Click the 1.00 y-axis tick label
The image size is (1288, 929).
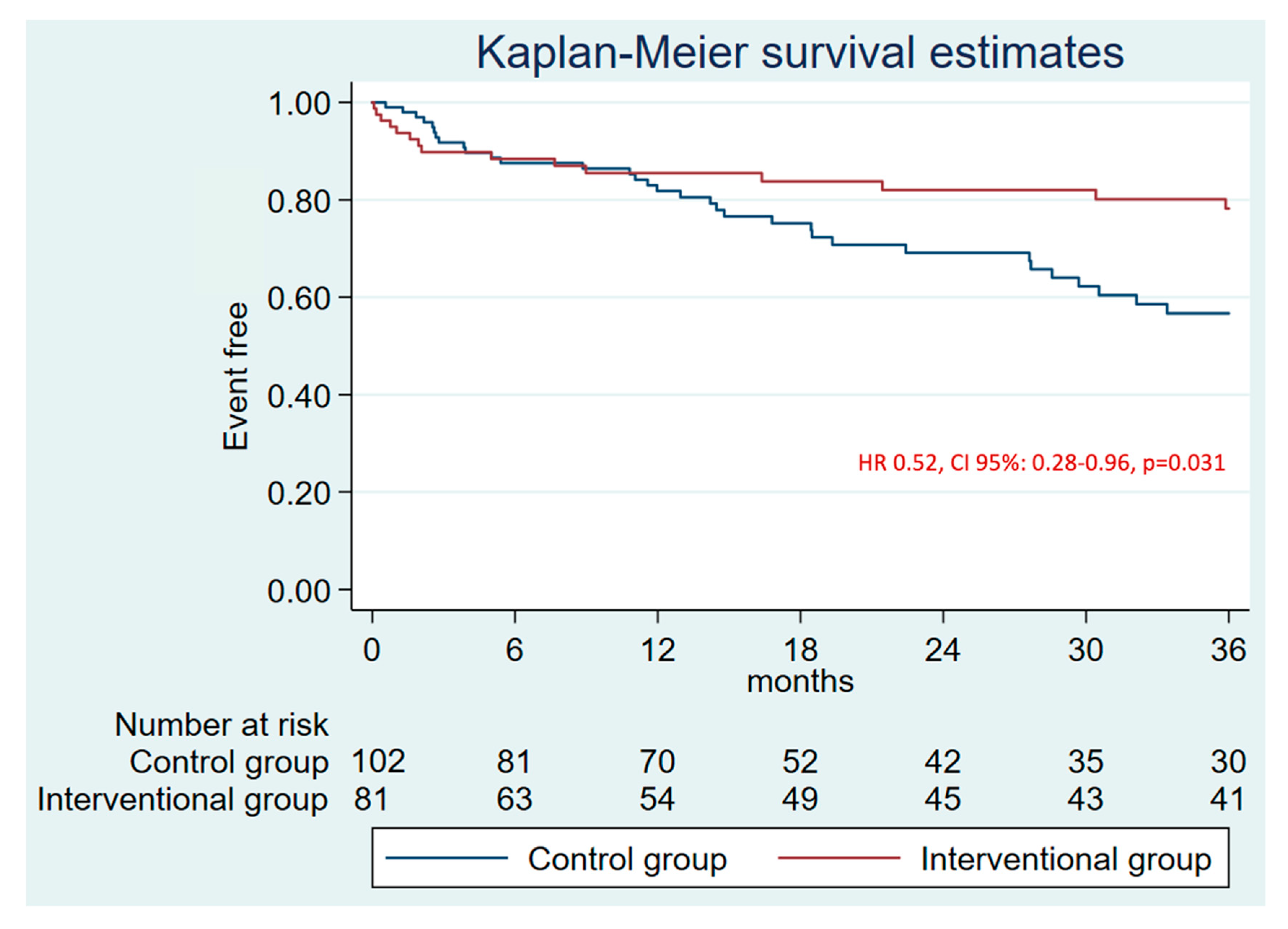(x=299, y=105)
